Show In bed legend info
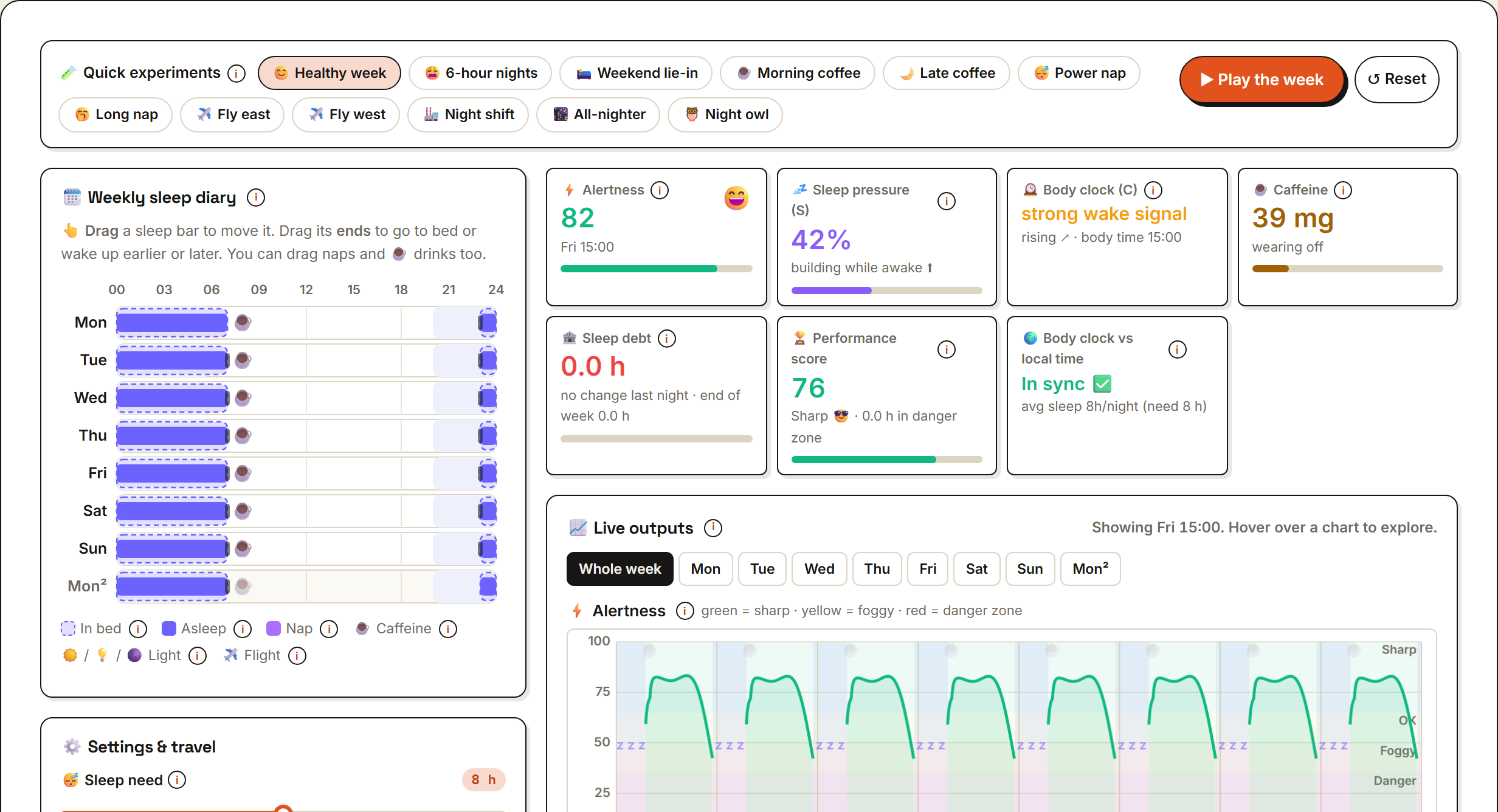1498x812 pixels. point(138,629)
